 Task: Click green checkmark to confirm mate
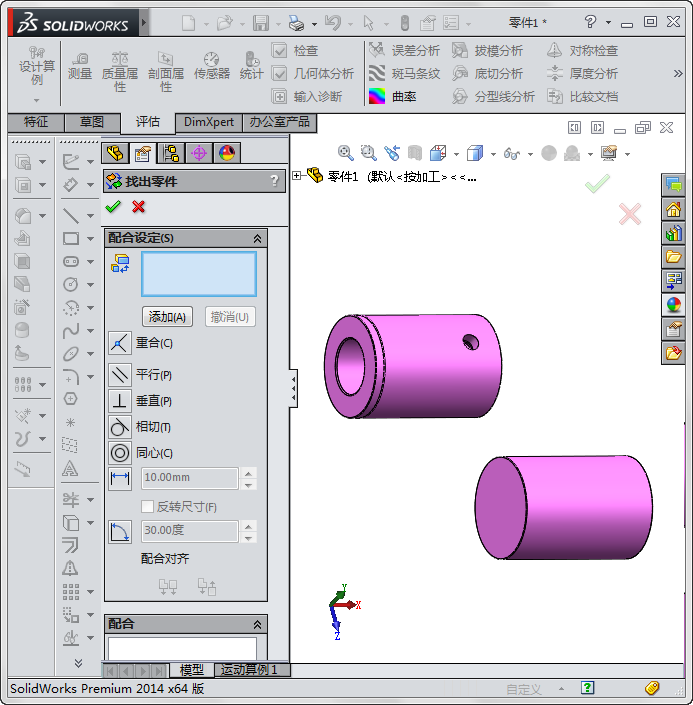pyautogui.click(x=113, y=207)
